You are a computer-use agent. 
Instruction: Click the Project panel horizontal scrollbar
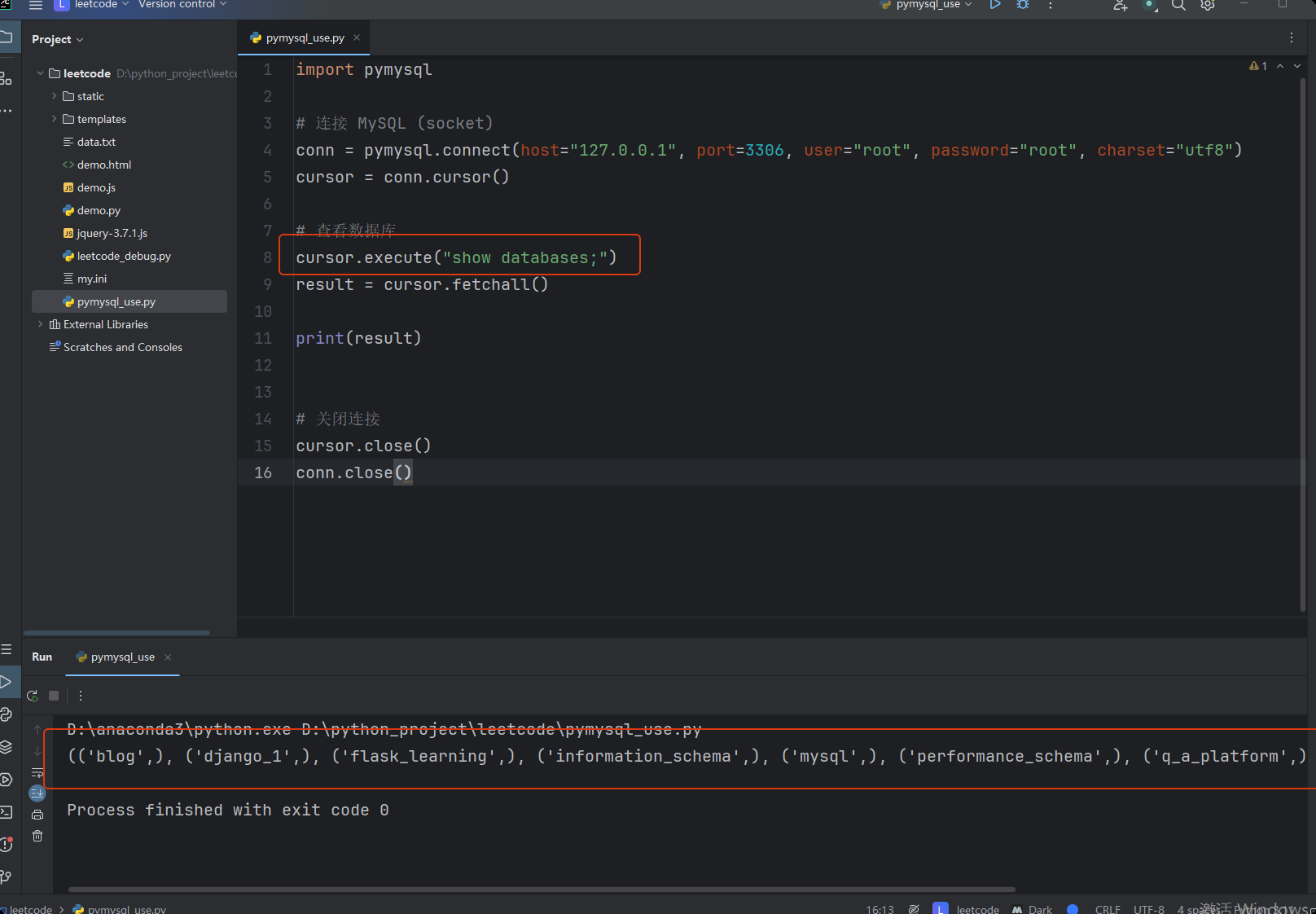point(116,632)
